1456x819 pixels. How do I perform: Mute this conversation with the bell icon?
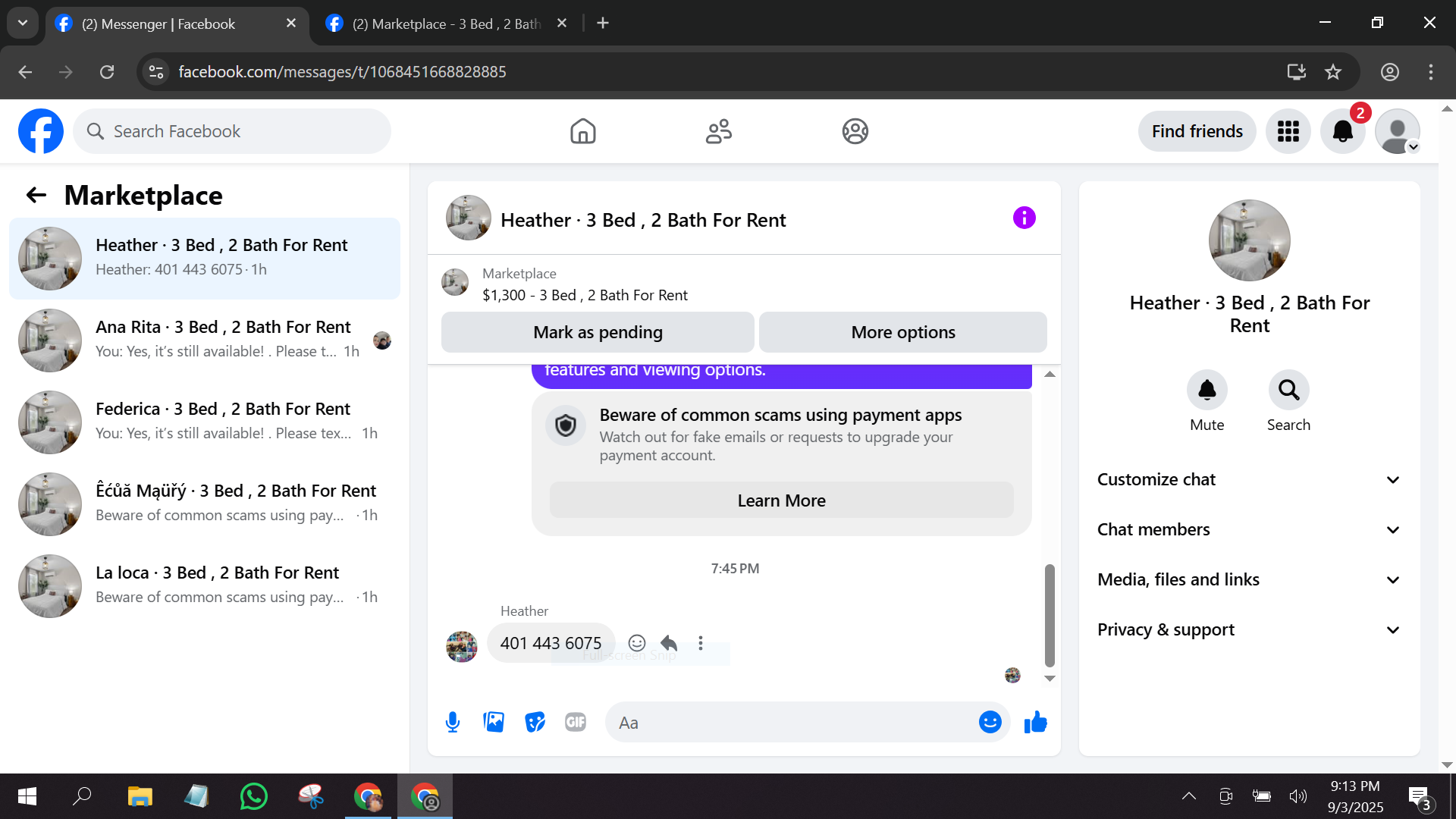[x=1207, y=390]
